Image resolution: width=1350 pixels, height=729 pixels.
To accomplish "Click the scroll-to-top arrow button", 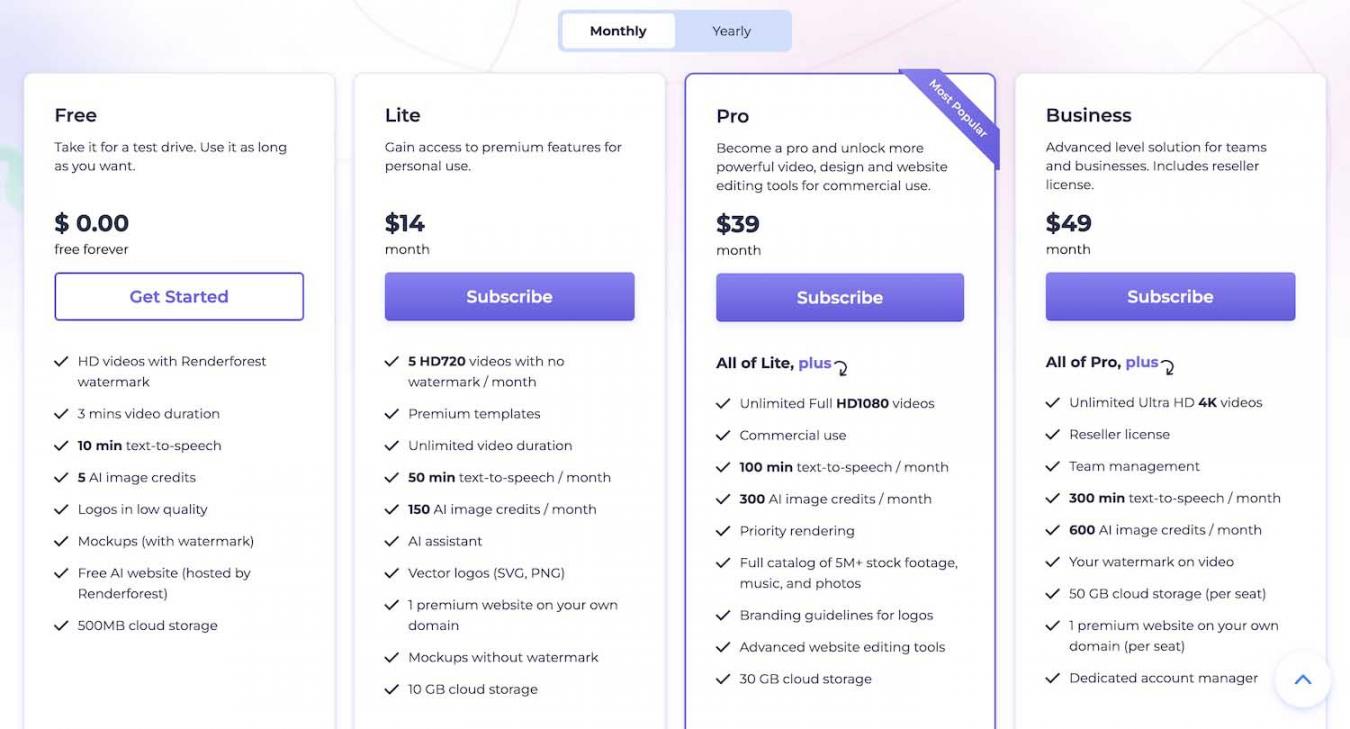I will coord(1302,680).
